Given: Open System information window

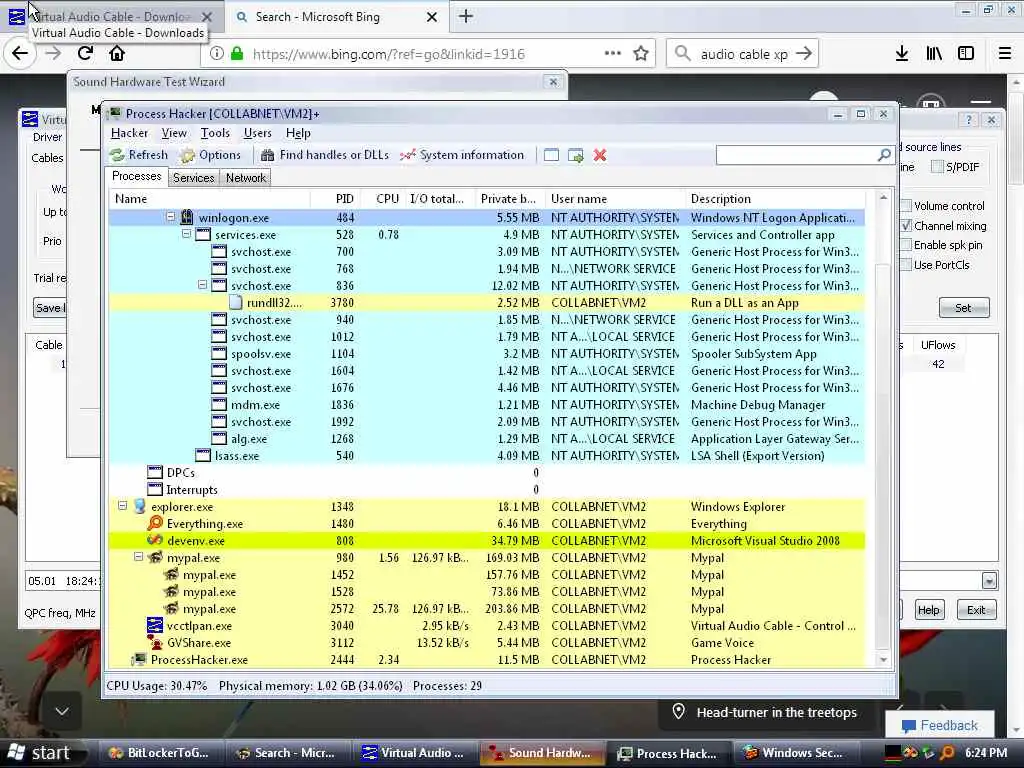Looking at the screenshot, I should 462,155.
